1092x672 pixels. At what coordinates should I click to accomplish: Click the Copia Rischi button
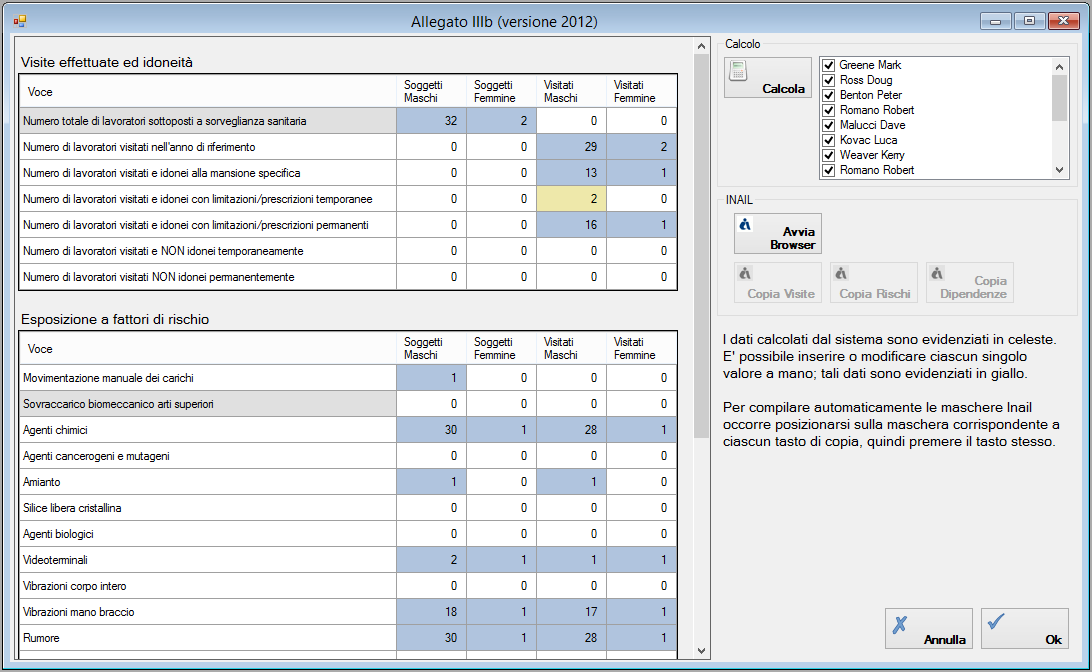click(874, 283)
